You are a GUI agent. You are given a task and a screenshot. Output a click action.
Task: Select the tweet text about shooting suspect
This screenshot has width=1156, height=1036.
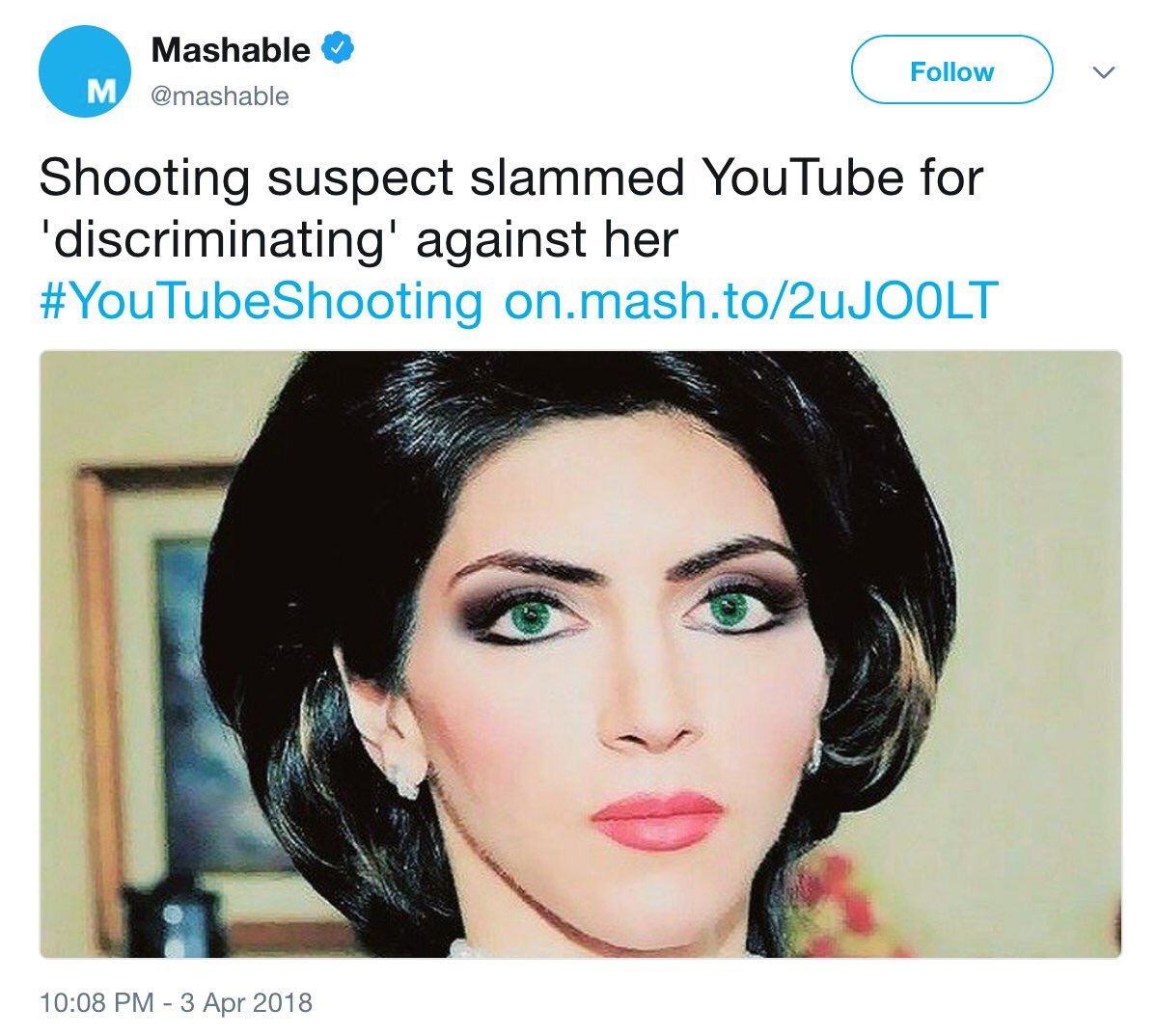(510, 208)
